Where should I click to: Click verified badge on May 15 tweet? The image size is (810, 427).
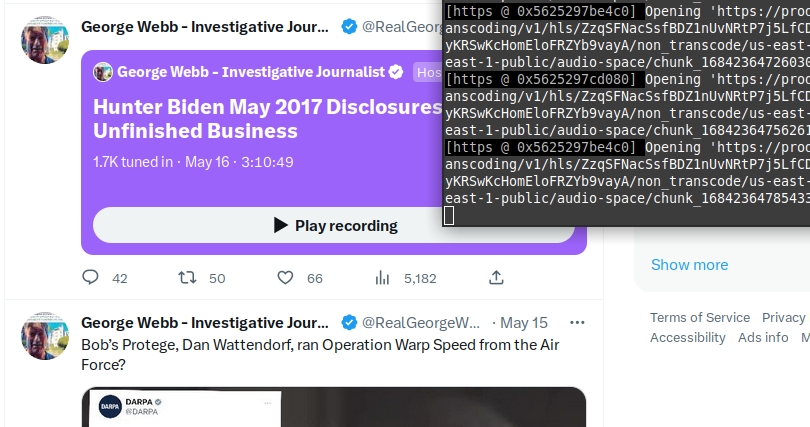pos(349,323)
